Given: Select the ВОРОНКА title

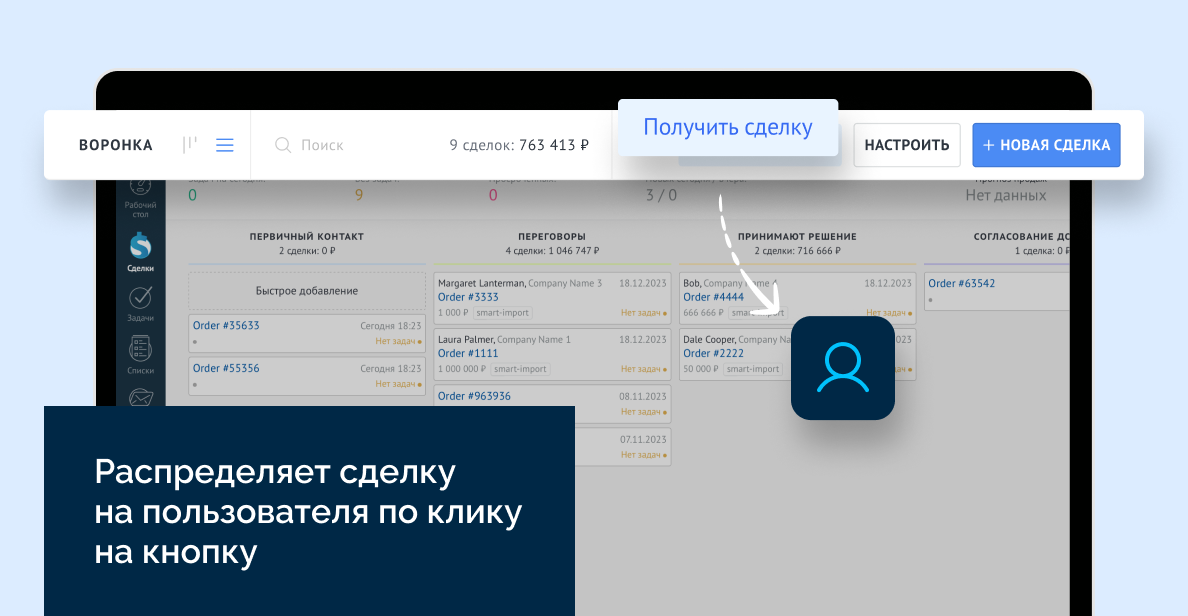Looking at the screenshot, I should pos(116,145).
